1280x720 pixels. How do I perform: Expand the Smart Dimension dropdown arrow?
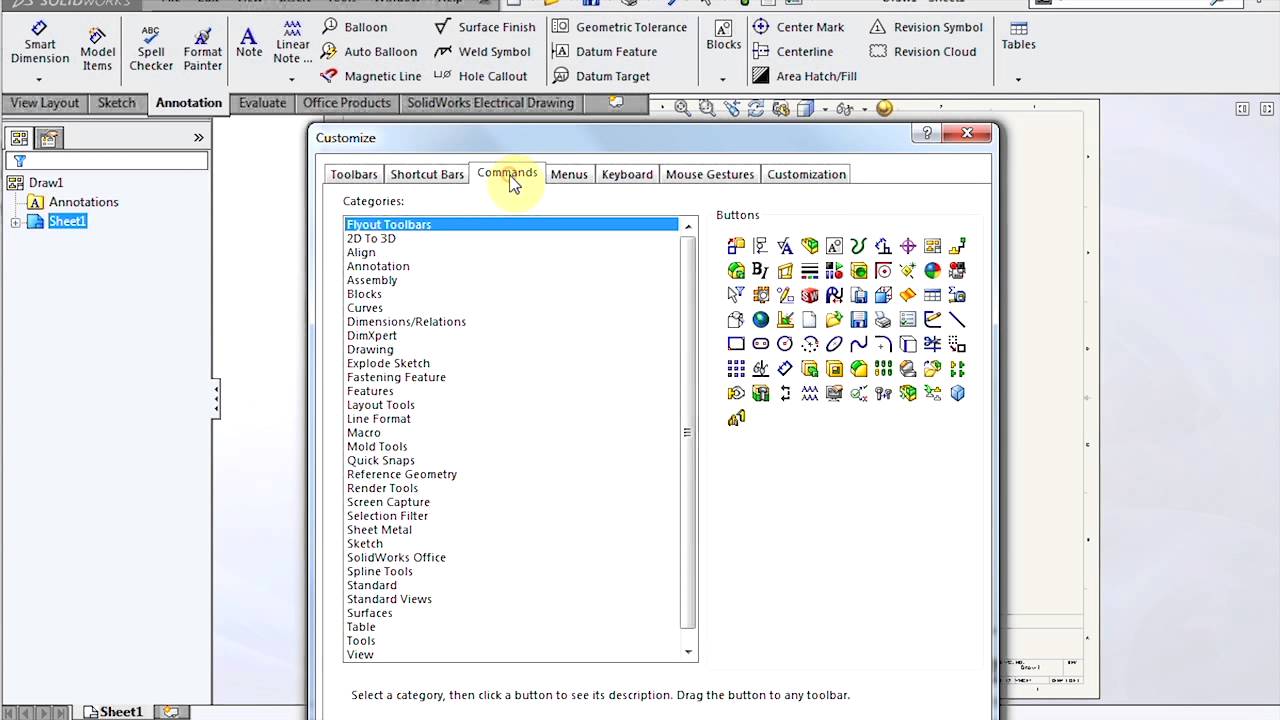(x=40, y=79)
